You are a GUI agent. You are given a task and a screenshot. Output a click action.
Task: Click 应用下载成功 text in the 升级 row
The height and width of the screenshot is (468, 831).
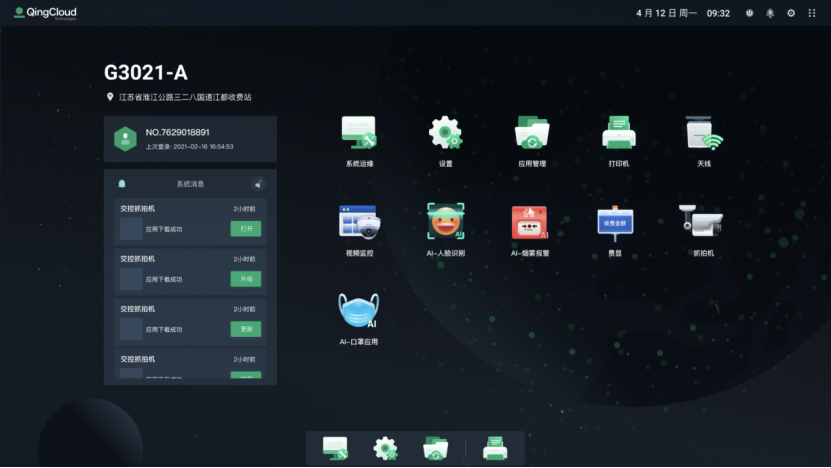[164, 279]
